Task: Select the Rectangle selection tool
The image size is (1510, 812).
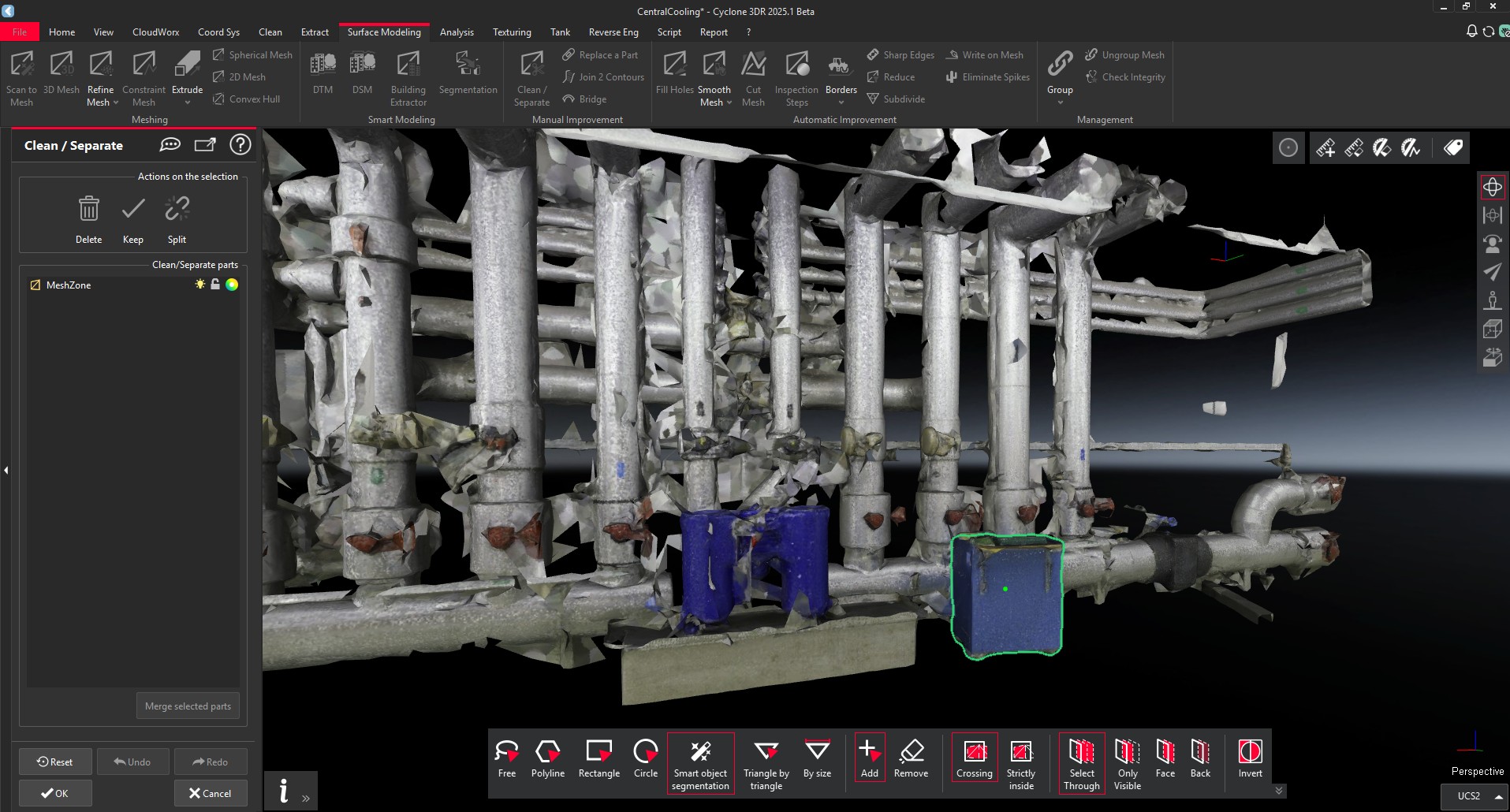Action: (x=598, y=758)
